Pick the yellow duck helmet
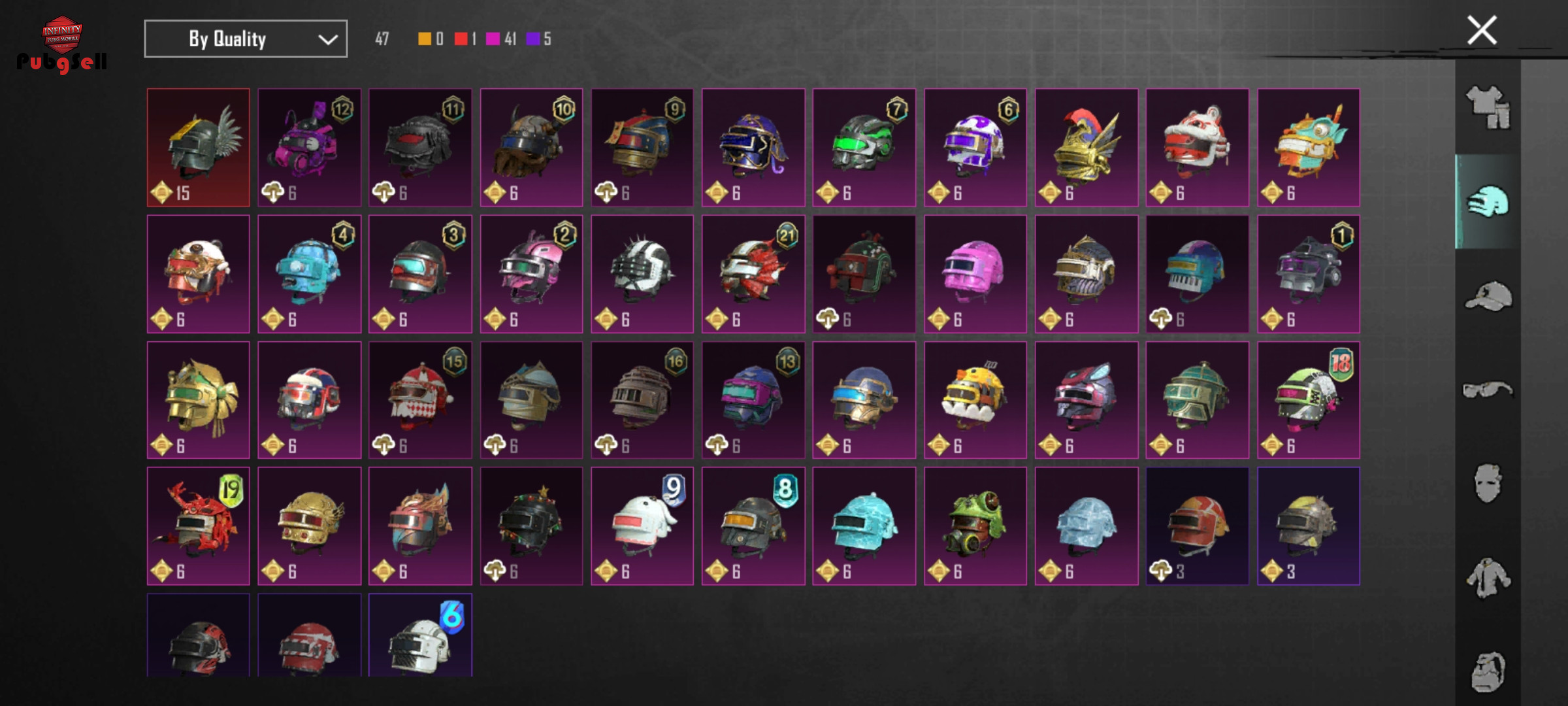 (x=975, y=400)
